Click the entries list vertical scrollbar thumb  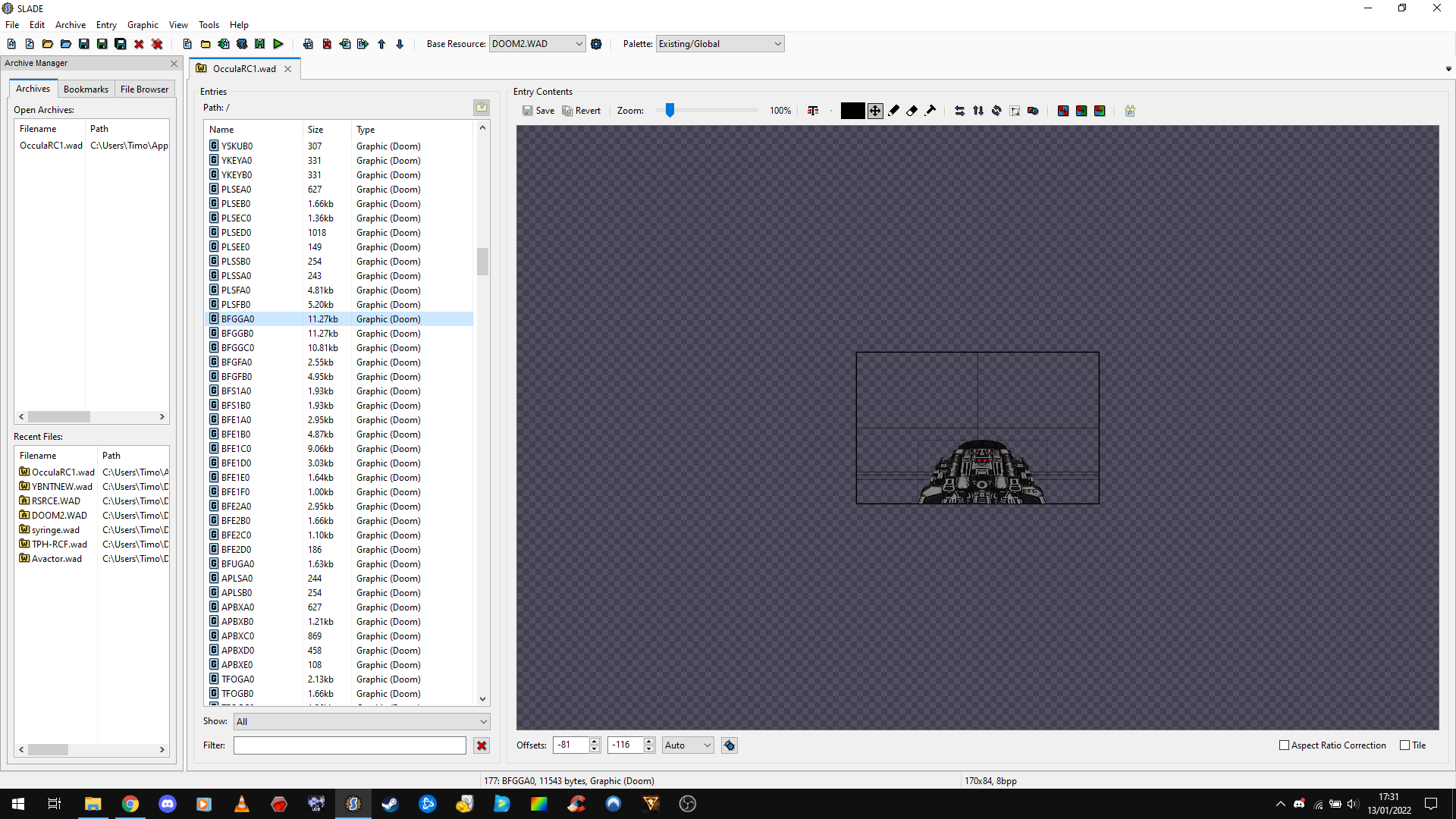point(482,262)
